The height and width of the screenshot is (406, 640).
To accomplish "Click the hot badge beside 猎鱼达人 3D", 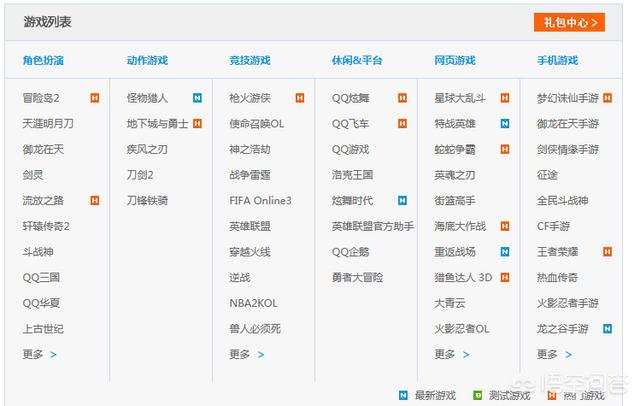I will click(x=504, y=277).
